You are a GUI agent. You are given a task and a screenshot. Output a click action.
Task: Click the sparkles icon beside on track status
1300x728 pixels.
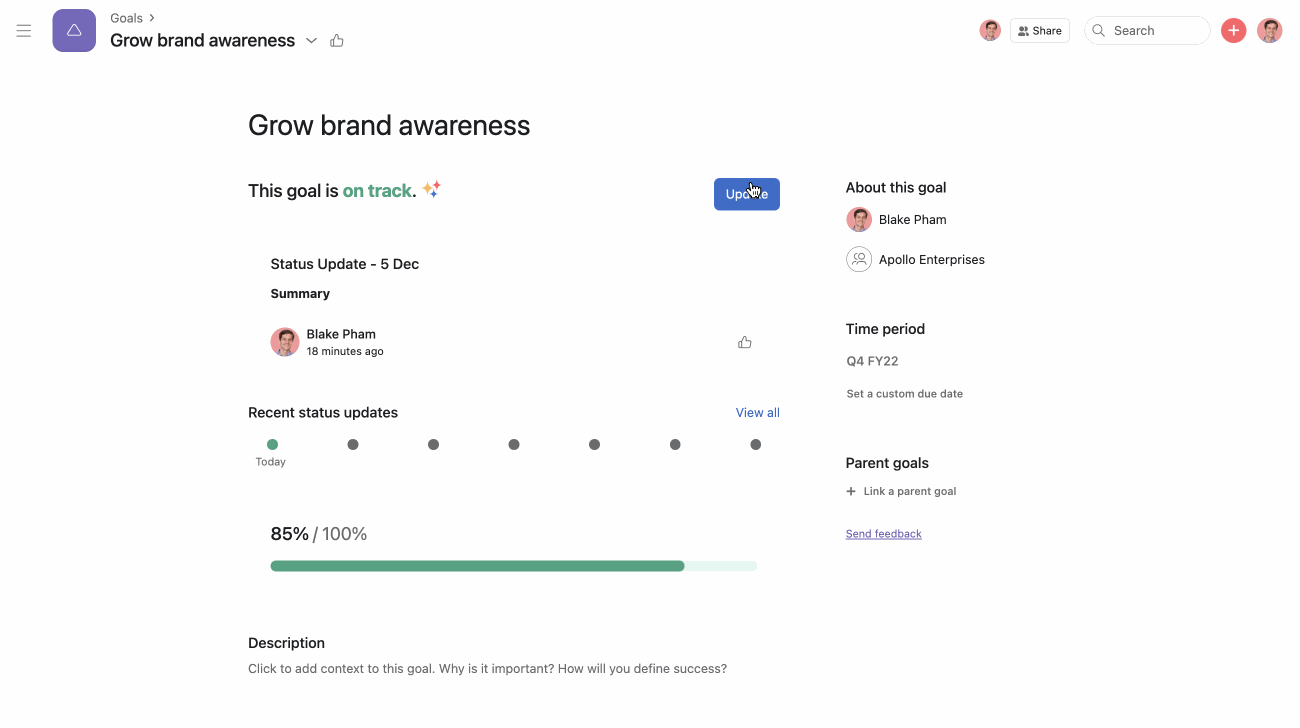click(x=431, y=188)
